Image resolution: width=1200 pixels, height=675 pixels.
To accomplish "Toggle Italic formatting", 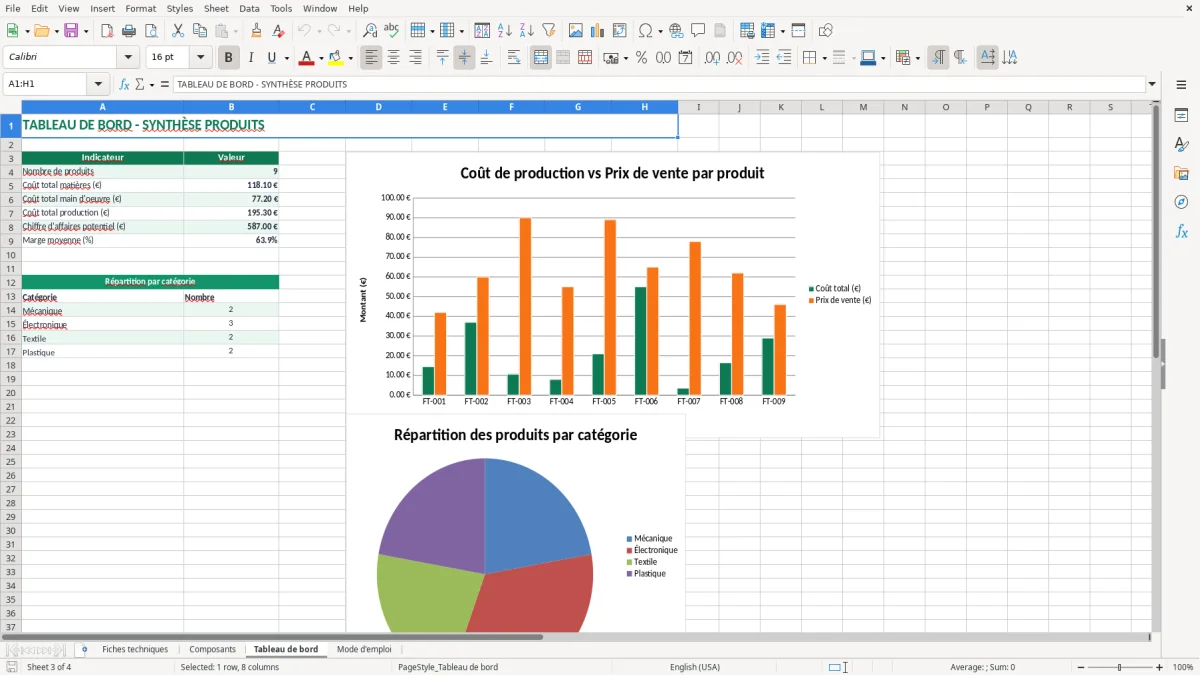I will pos(250,58).
